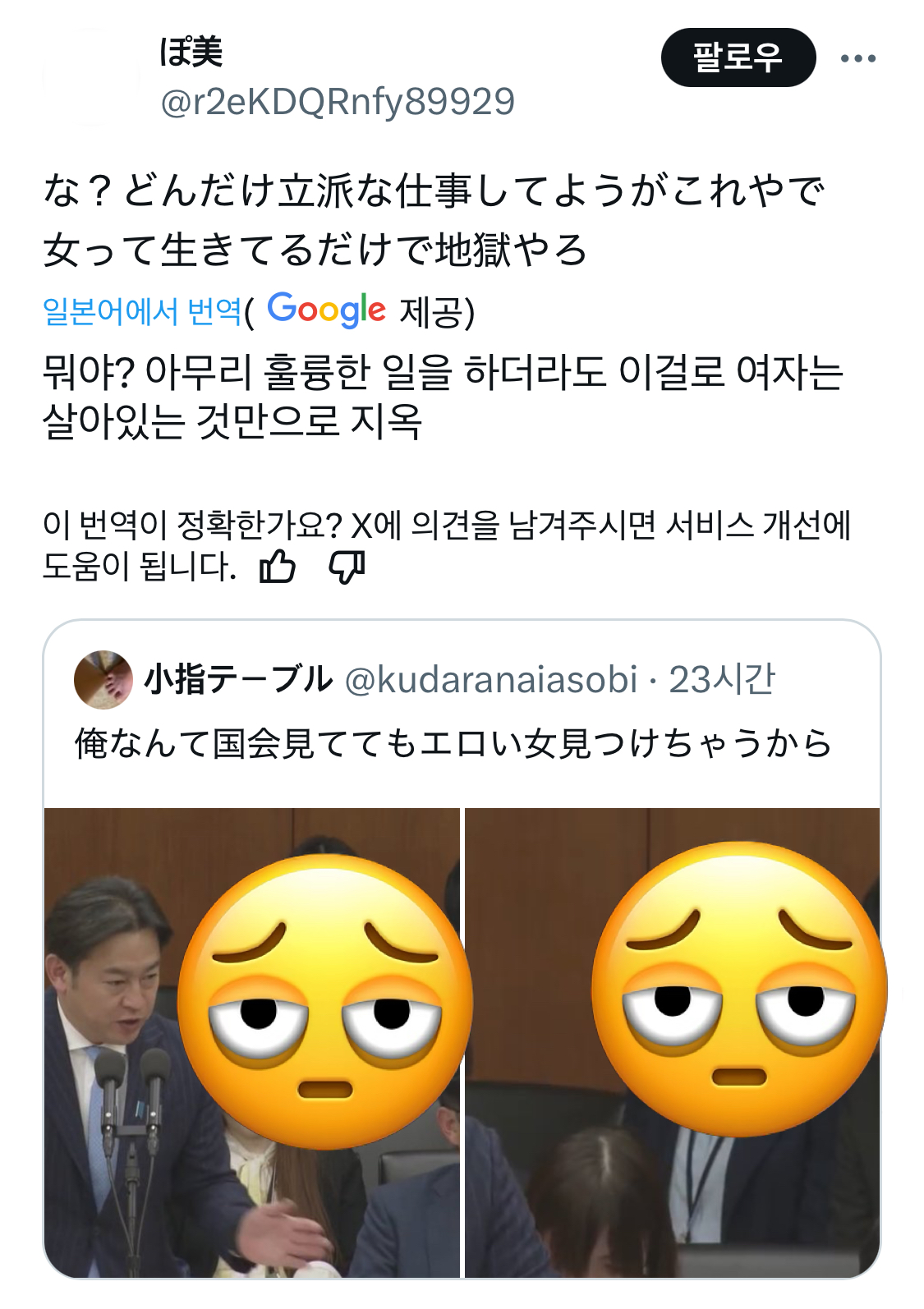Tap the emoji on the left image
This screenshot has width=924, height=1309.
(x=325, y=1001)
